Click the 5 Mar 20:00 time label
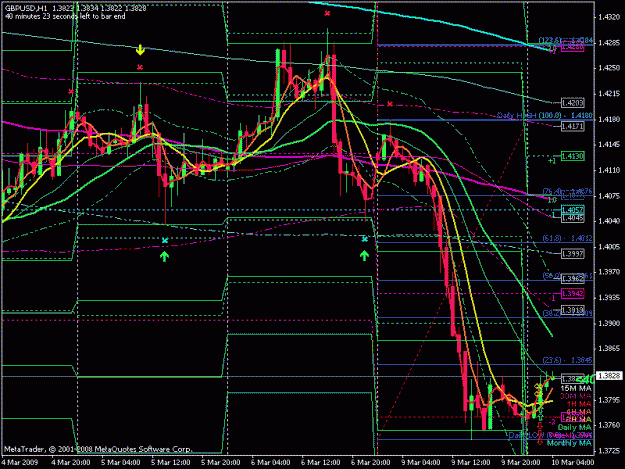Screen dimensions: 625x469 click(220, 462)
